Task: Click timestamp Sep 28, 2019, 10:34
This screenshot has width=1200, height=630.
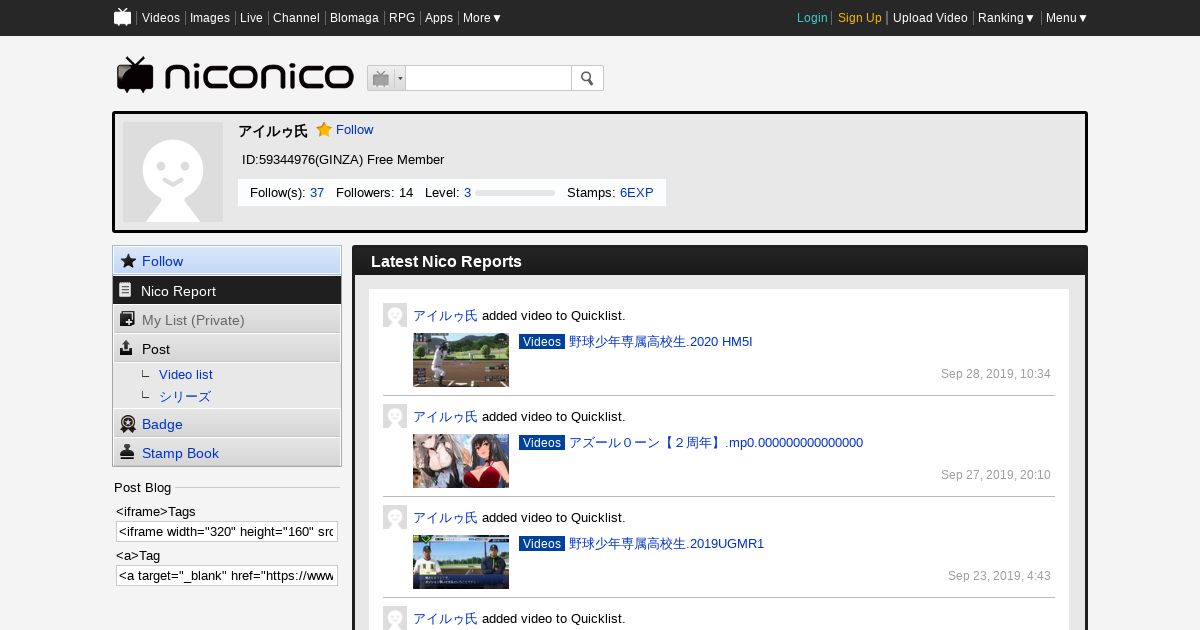Action: click(995, 374)
